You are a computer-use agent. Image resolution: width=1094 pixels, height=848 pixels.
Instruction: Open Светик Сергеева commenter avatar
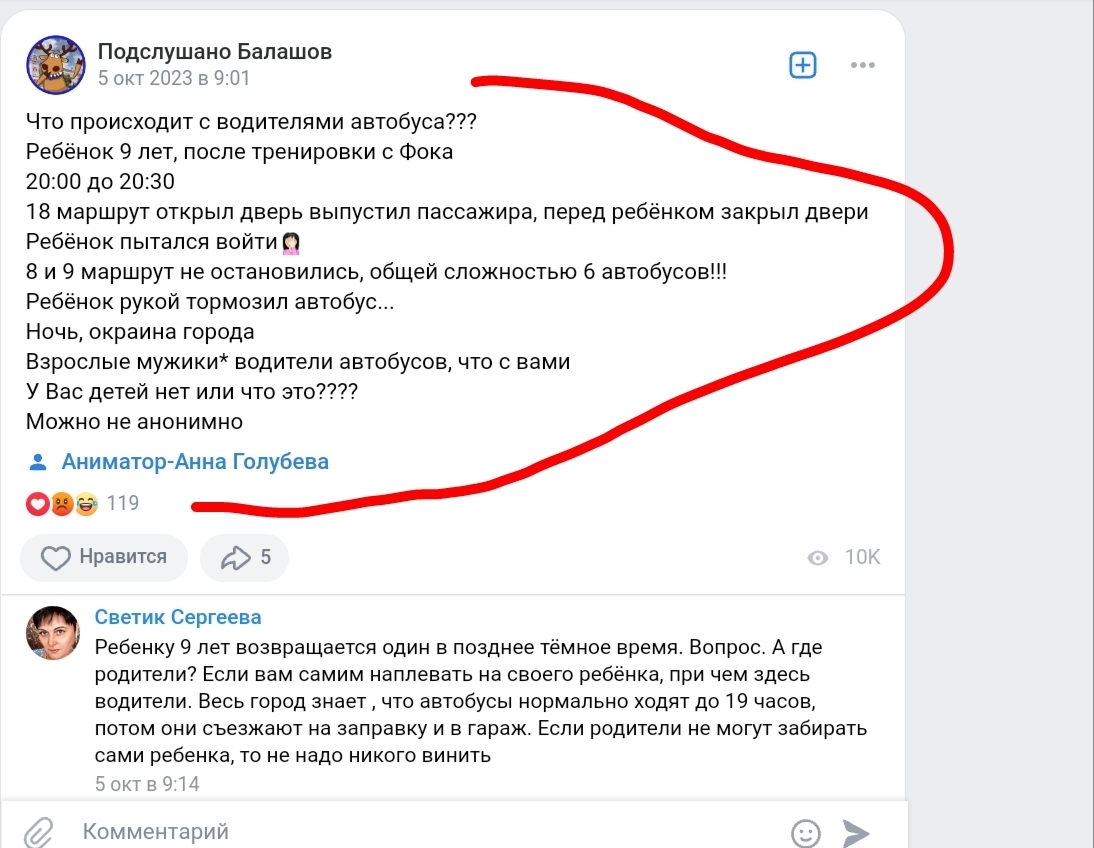(53, 632)
